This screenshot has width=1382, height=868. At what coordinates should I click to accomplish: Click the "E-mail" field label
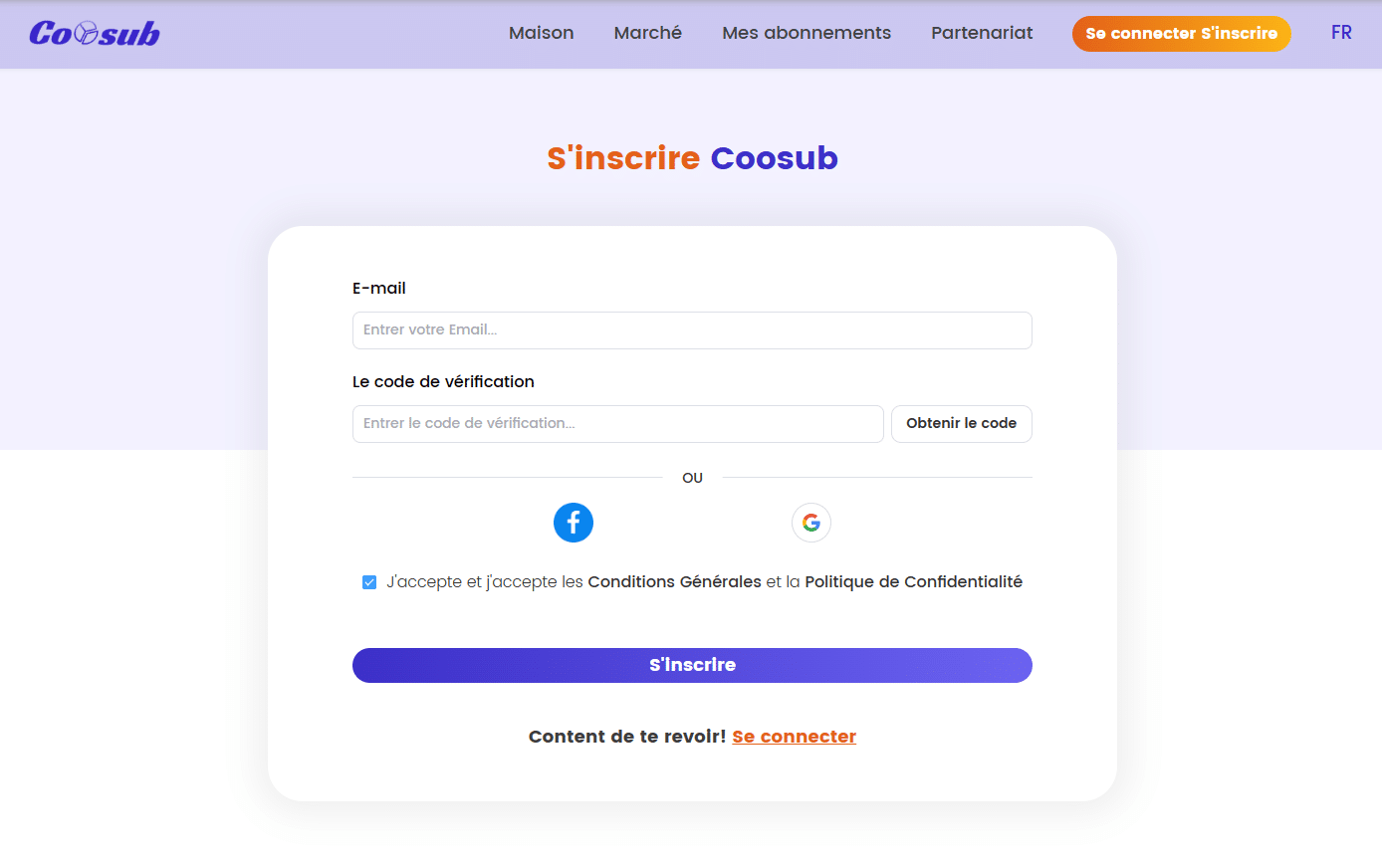pos(379,289)
